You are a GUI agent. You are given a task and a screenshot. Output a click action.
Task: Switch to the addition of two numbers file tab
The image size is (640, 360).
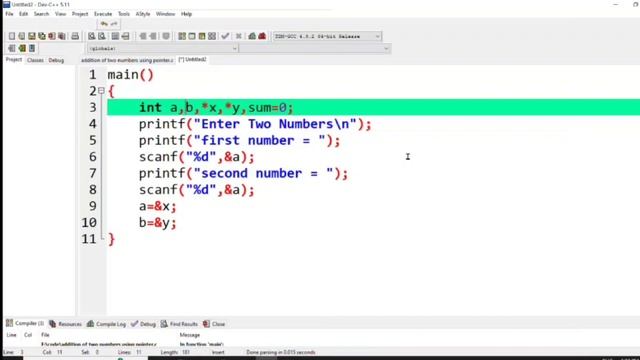[127, 60]
